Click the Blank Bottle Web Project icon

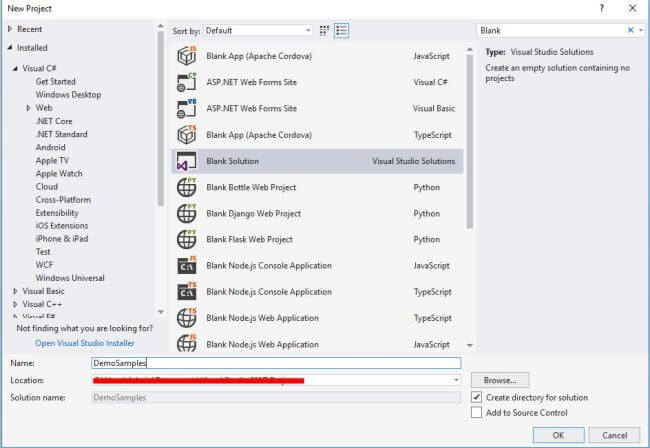click(x=187, y=187)
